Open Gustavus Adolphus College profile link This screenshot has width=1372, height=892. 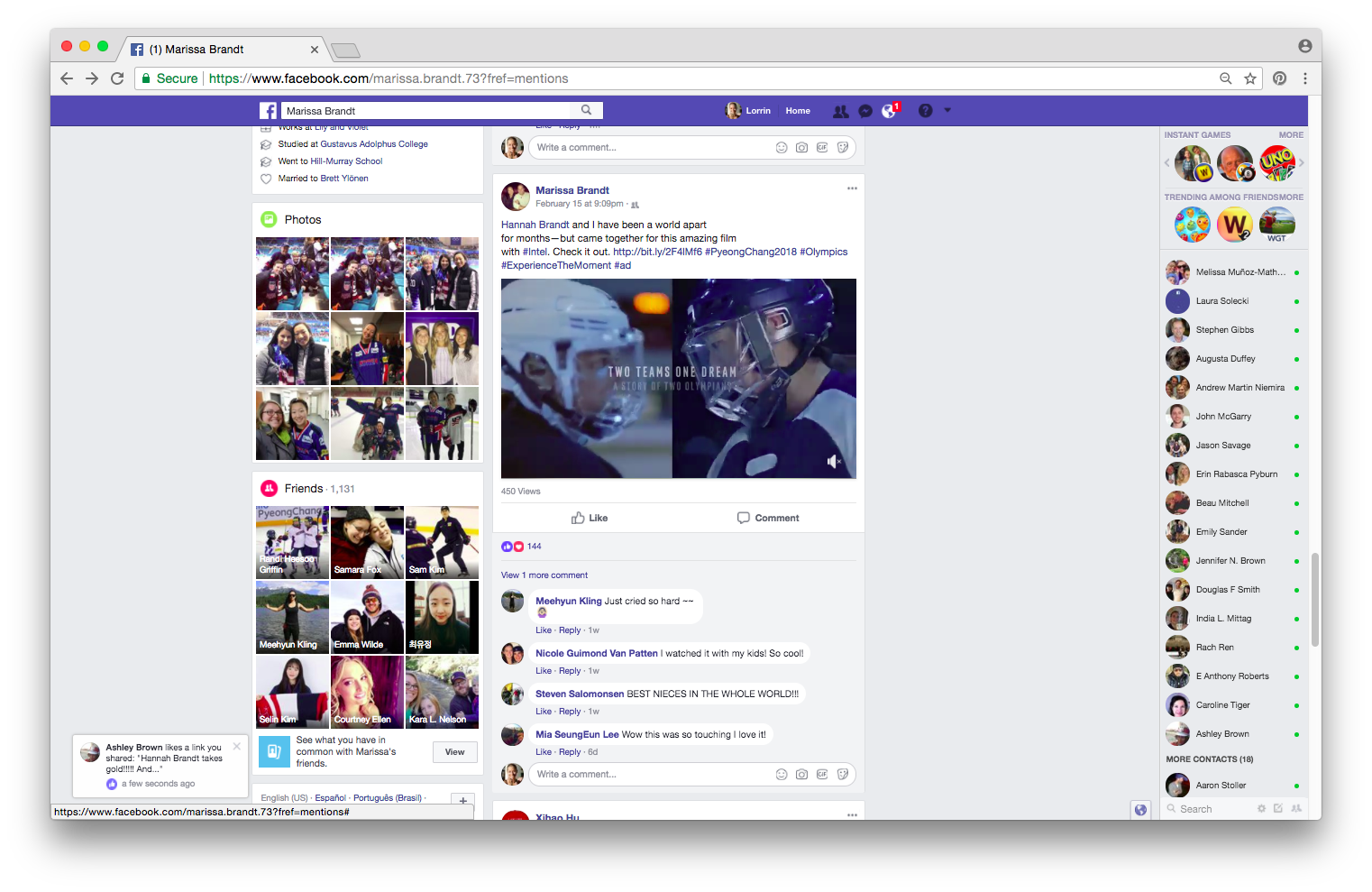[372, 143]
